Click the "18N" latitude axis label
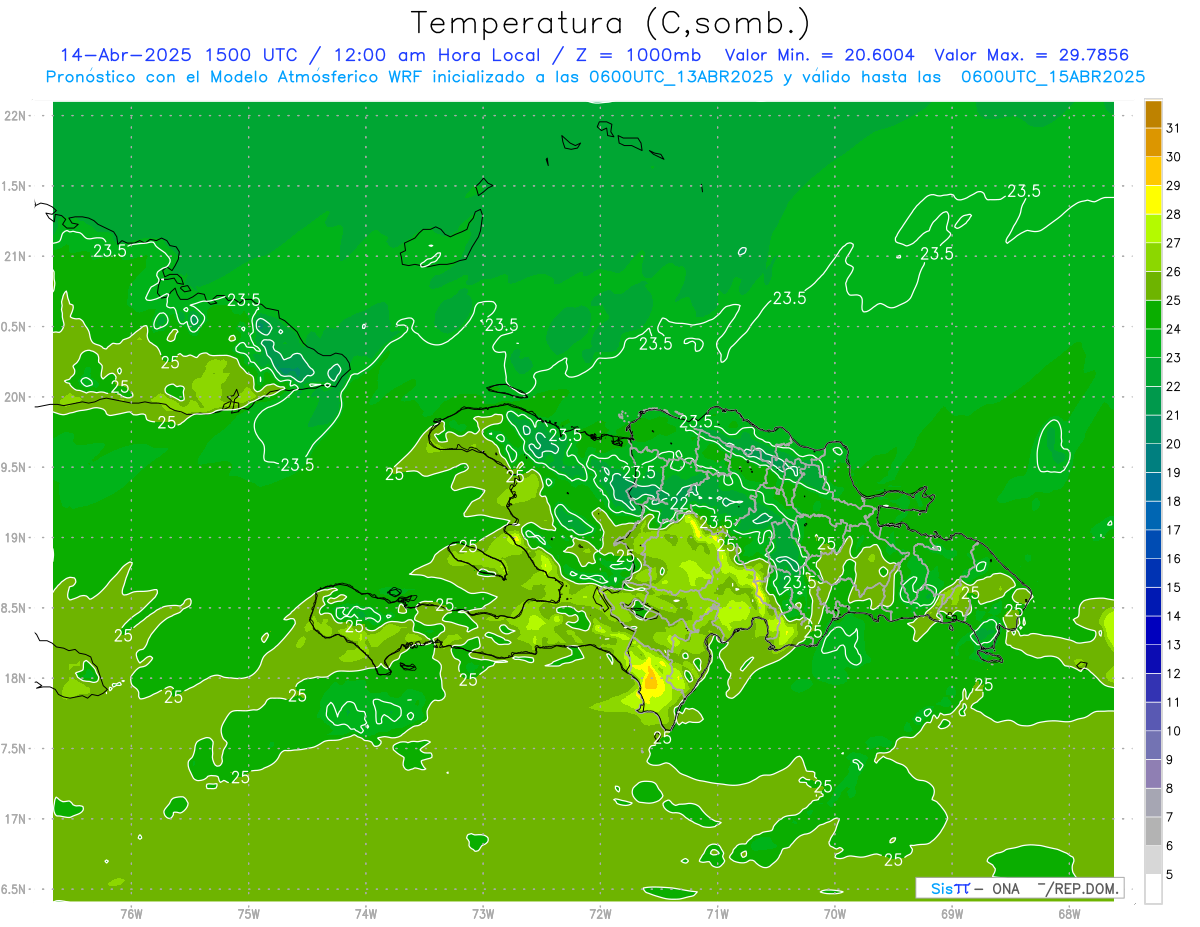 point(15,679)
